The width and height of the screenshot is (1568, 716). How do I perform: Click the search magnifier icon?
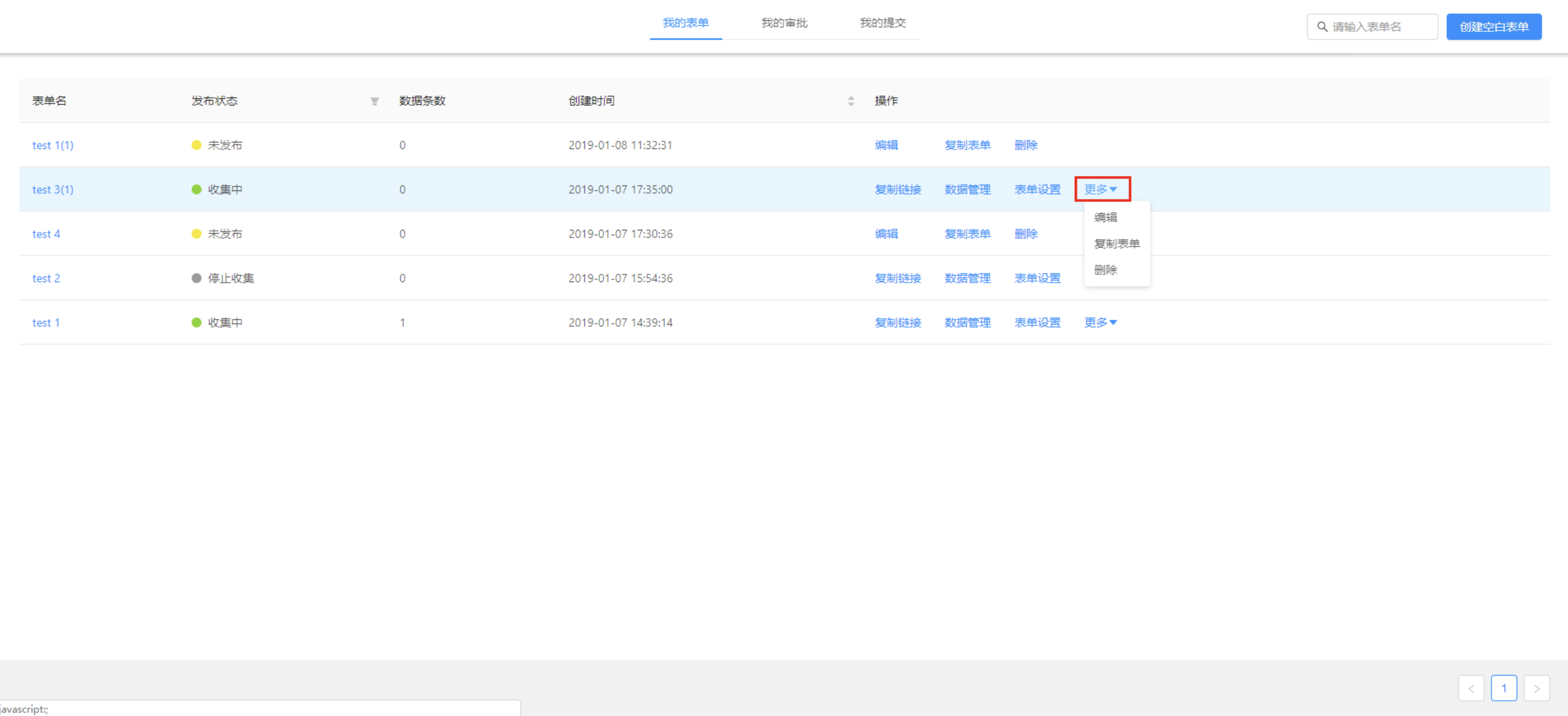1322,27
